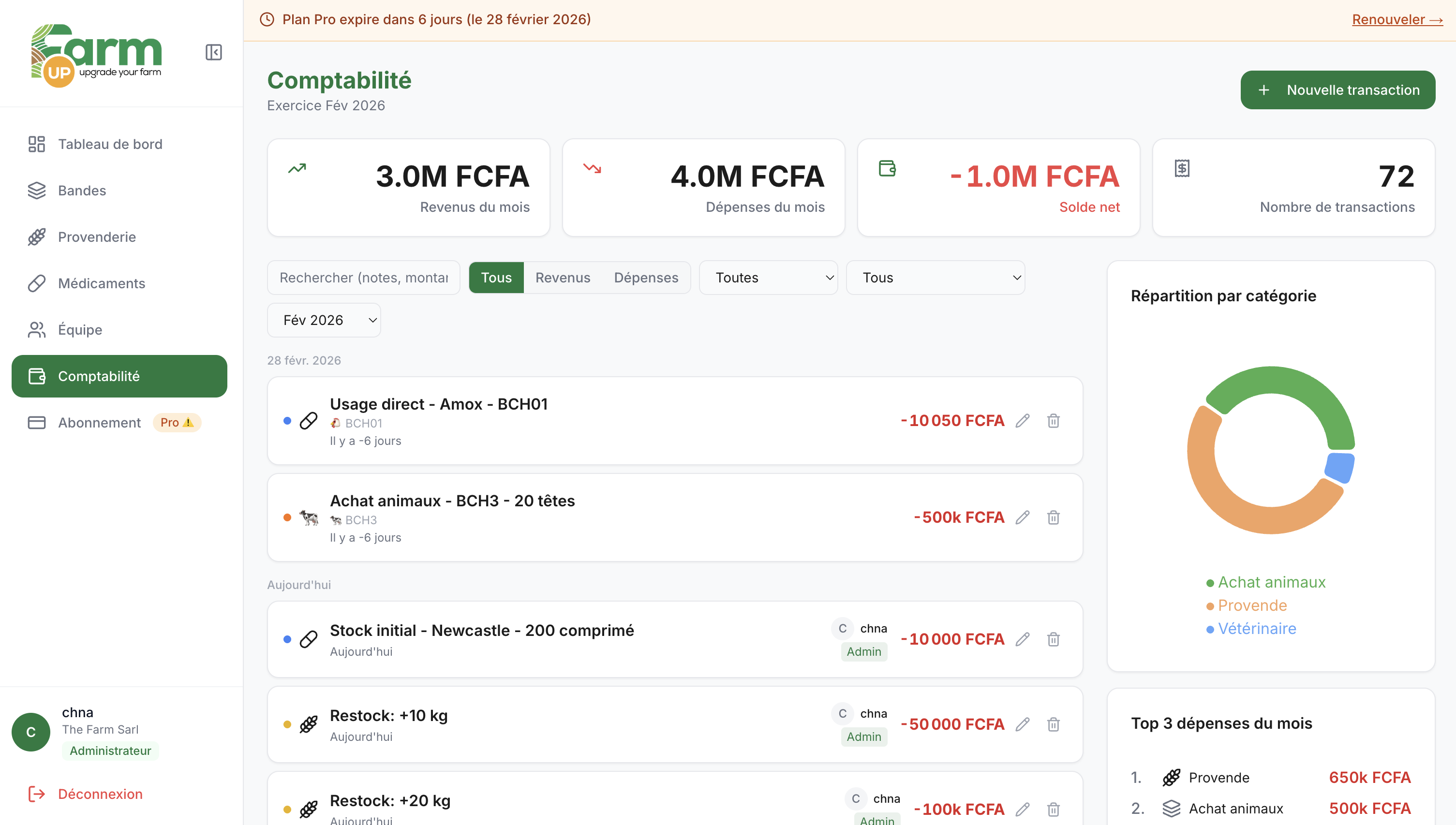Switch to the Revenus filter
1456x825 pixels.
(562, 277)
